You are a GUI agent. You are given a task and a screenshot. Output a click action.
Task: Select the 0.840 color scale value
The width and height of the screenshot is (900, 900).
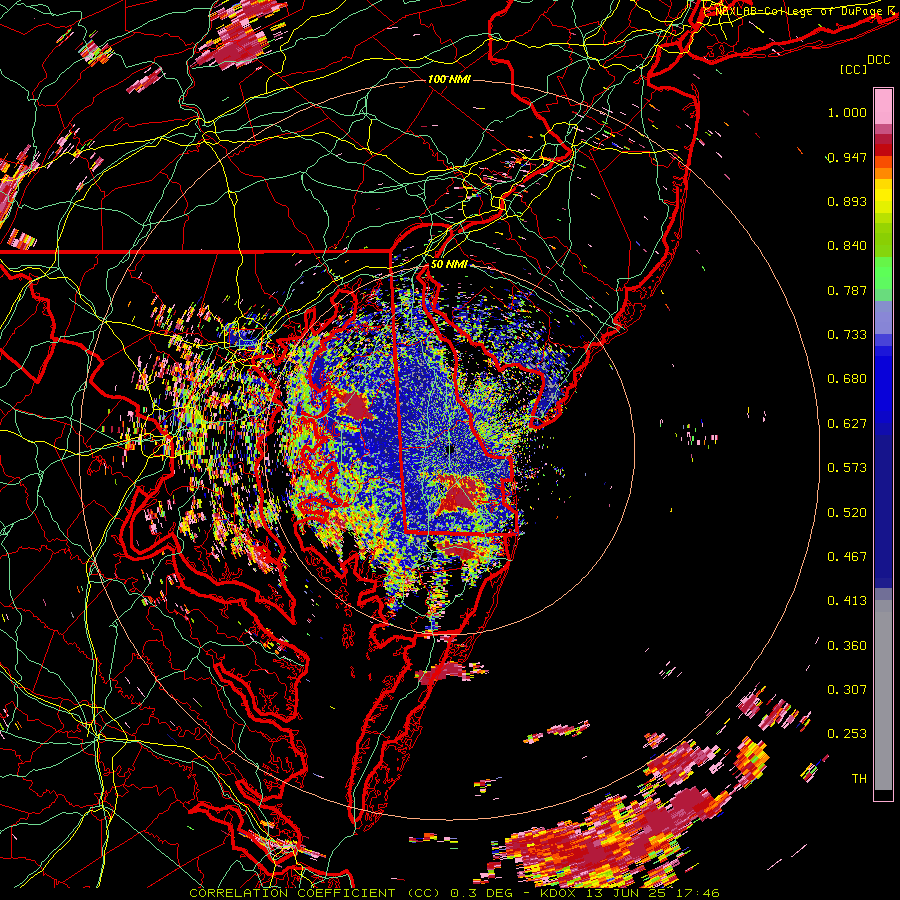click(847, 246)
